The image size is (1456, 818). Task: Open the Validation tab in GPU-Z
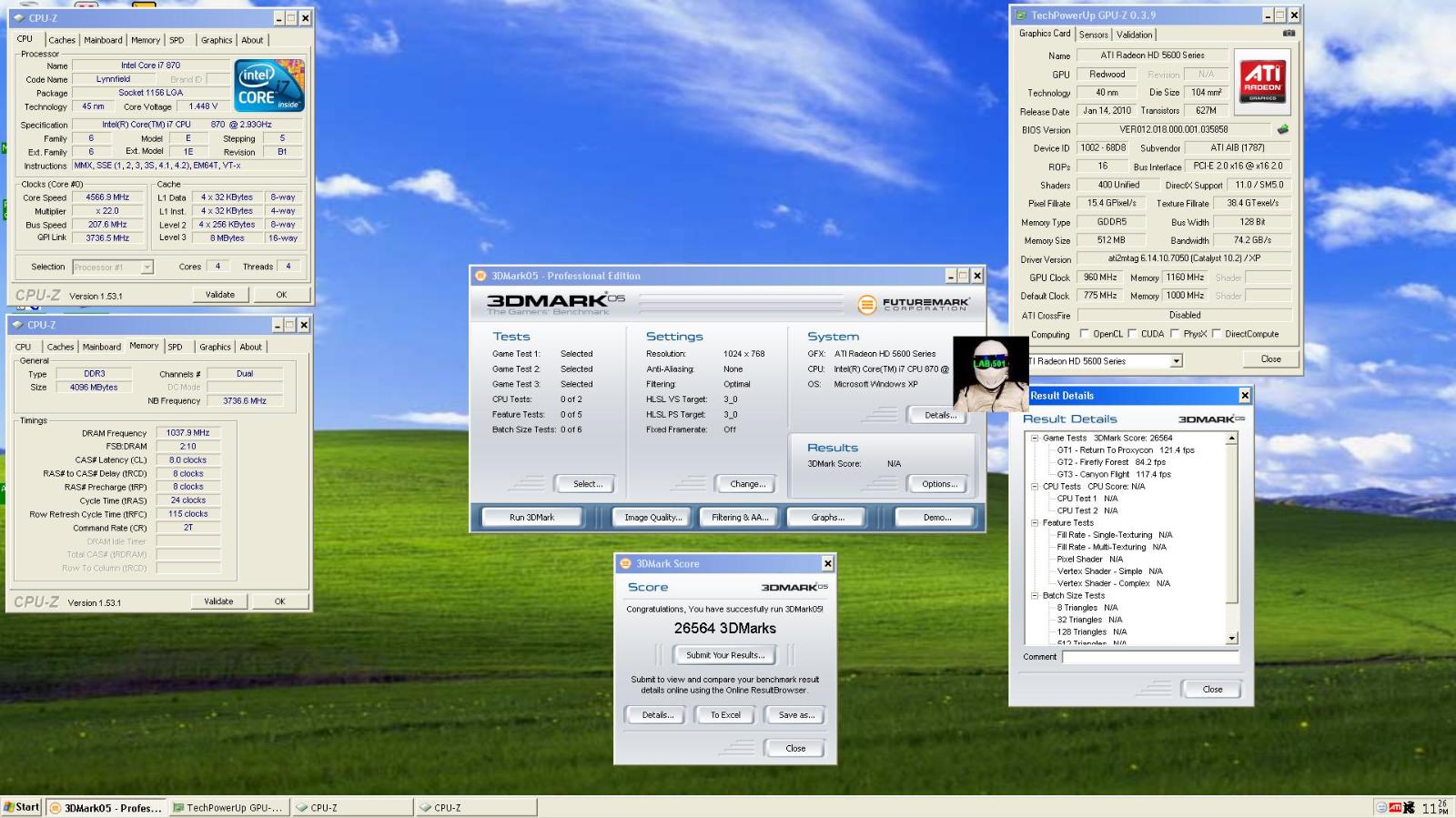[x=1134, y=35]
